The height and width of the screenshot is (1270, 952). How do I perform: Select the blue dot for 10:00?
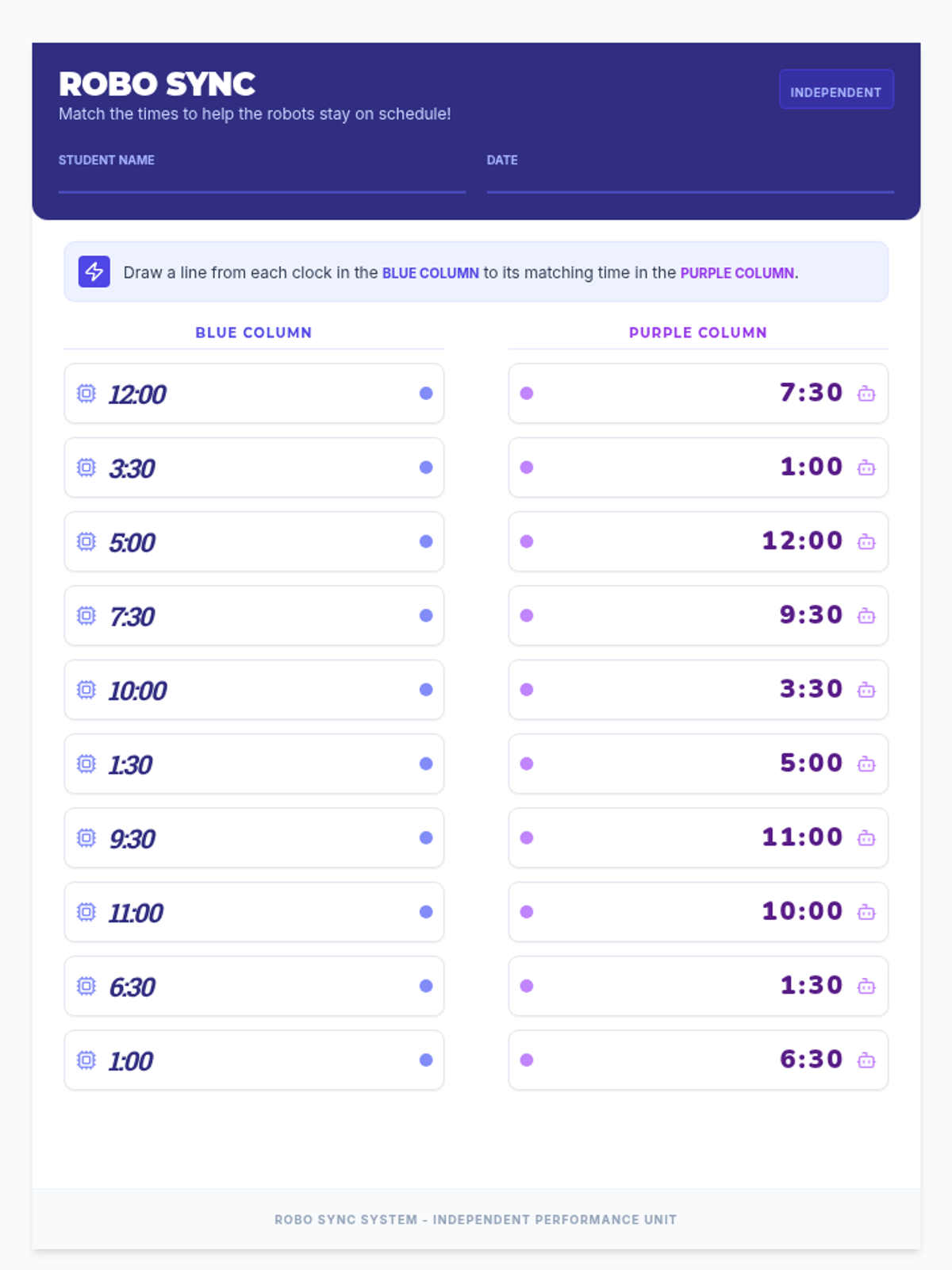tap(426, 690)
